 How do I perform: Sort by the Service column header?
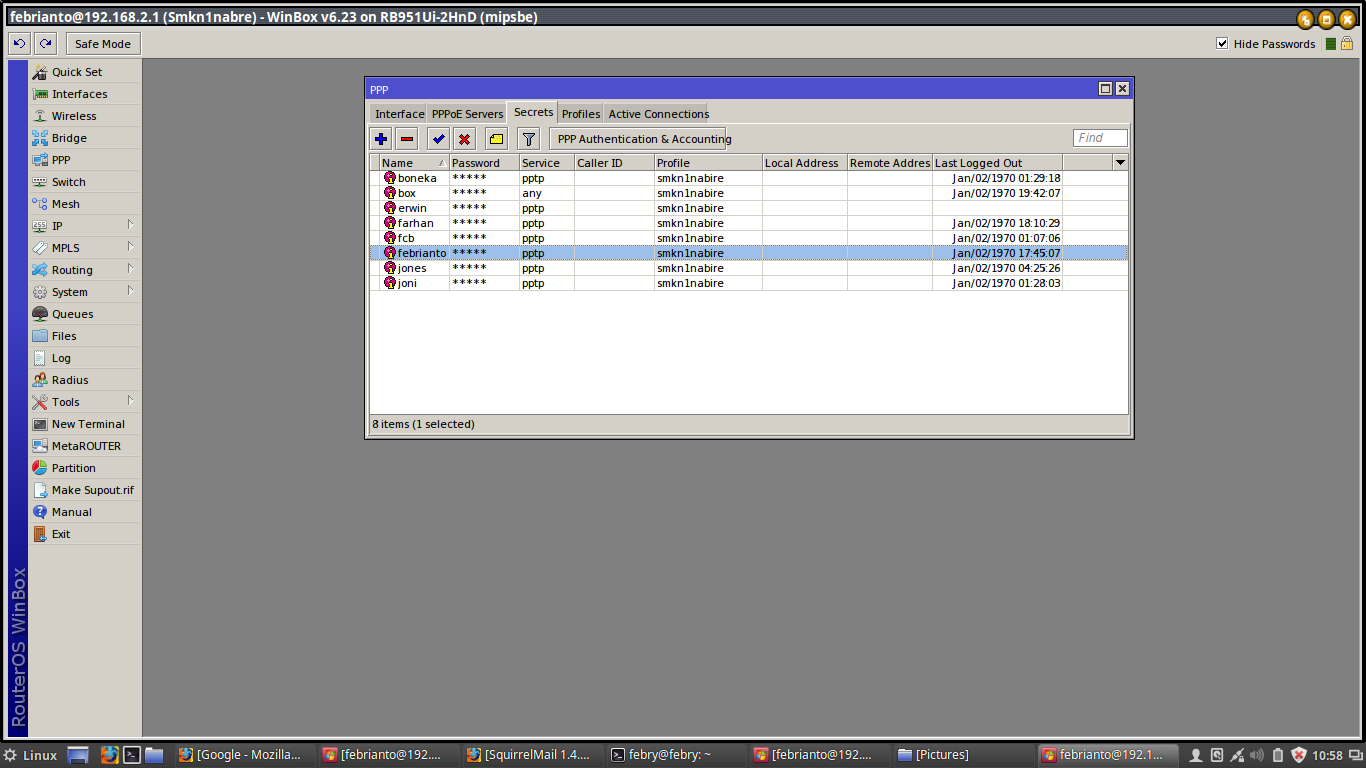pyautogui.click(x=546, y=163)
